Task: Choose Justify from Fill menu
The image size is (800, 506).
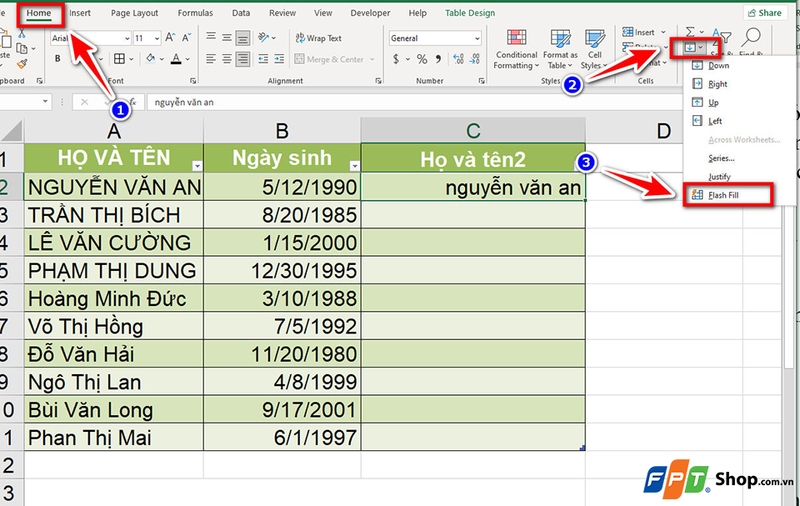Action: [x=719, y=176]
